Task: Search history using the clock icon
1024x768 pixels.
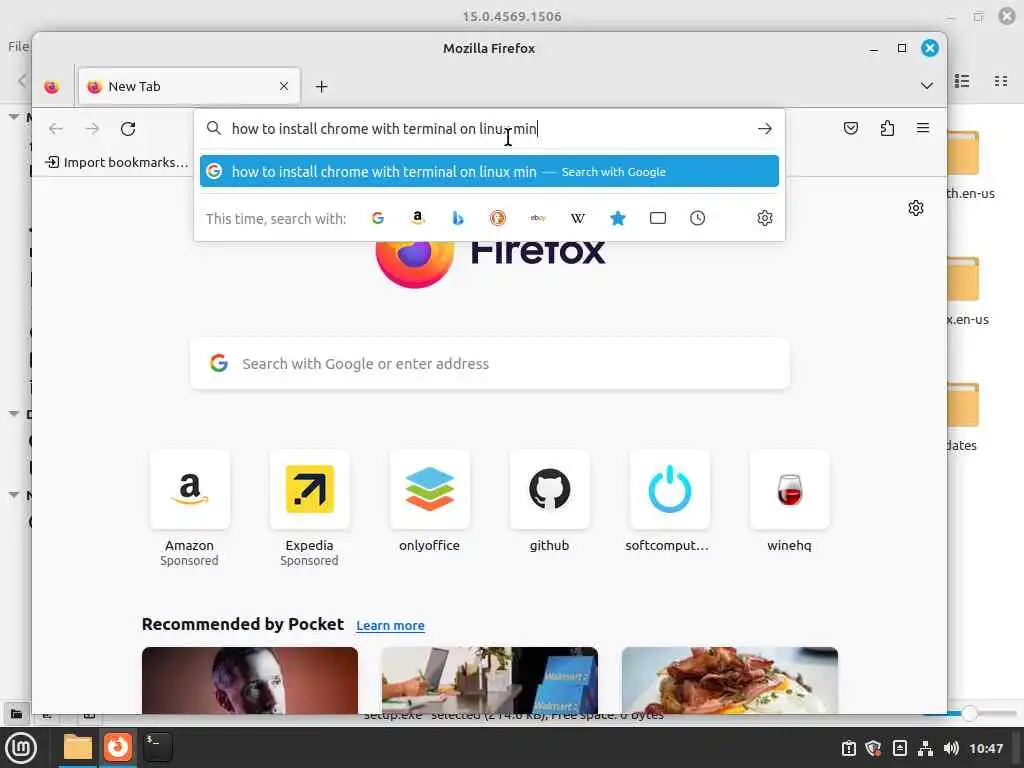Action: pyautogui.click(x=697, y=218)
